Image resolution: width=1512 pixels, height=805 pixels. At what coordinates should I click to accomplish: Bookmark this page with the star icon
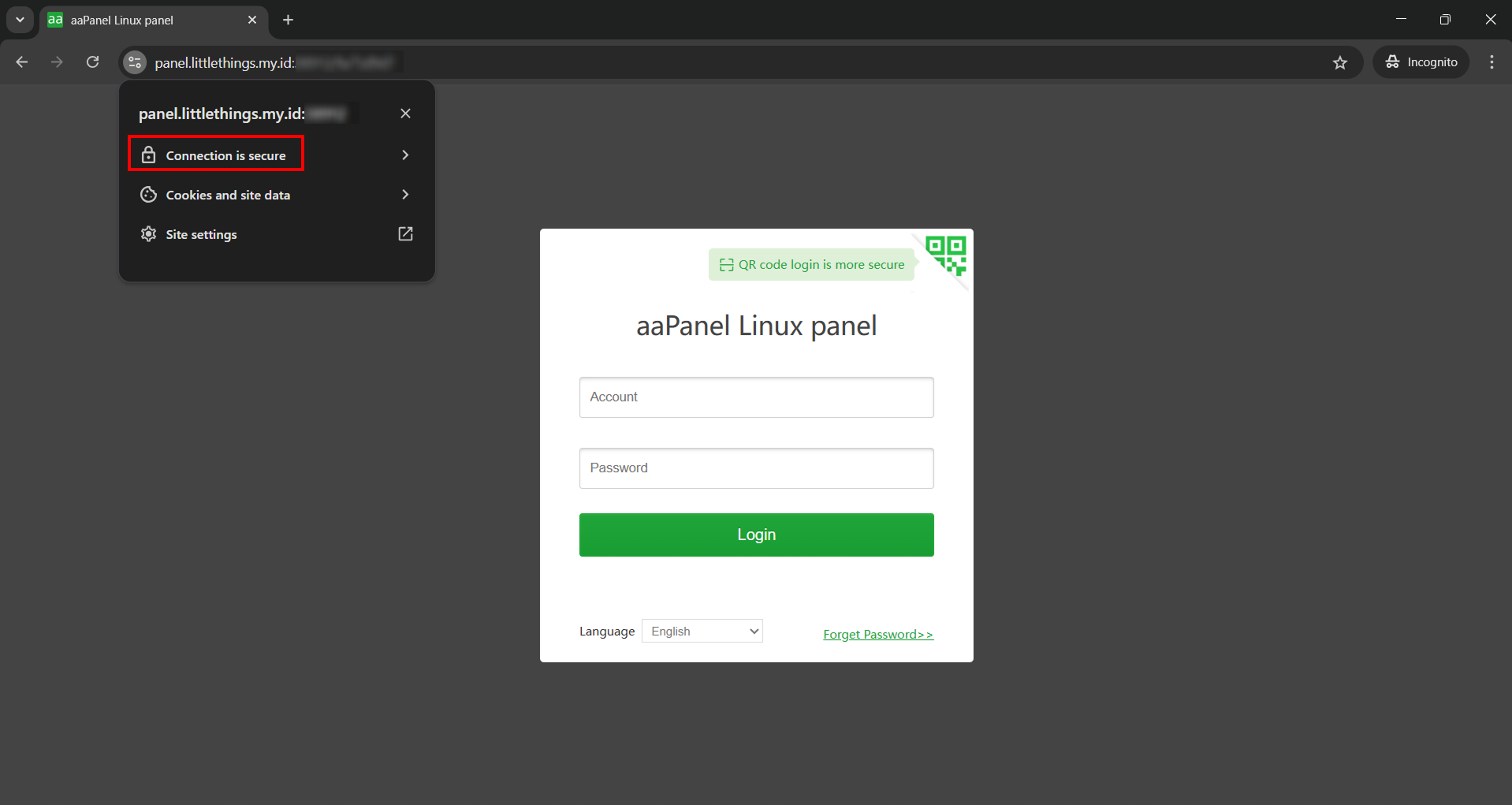tap(1340, 62)
